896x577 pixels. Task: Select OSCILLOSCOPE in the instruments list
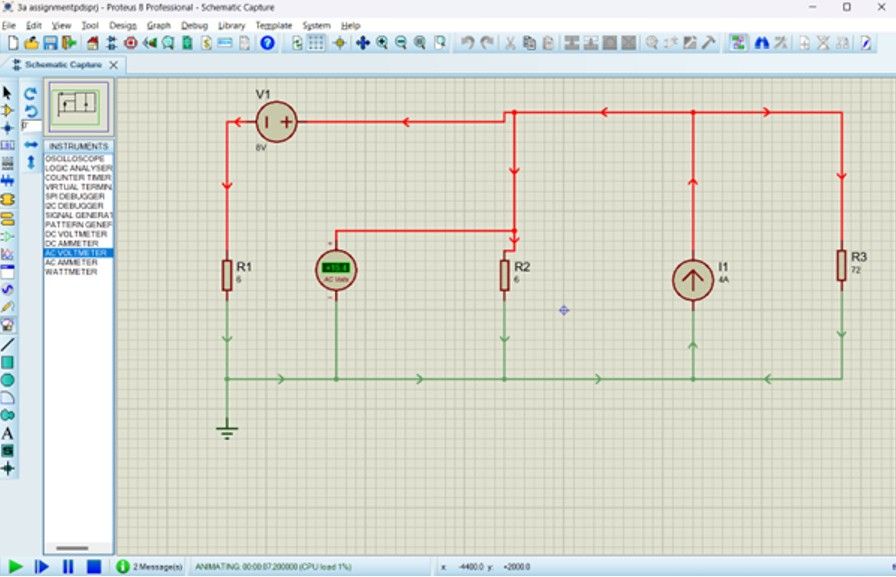[78, 159]
